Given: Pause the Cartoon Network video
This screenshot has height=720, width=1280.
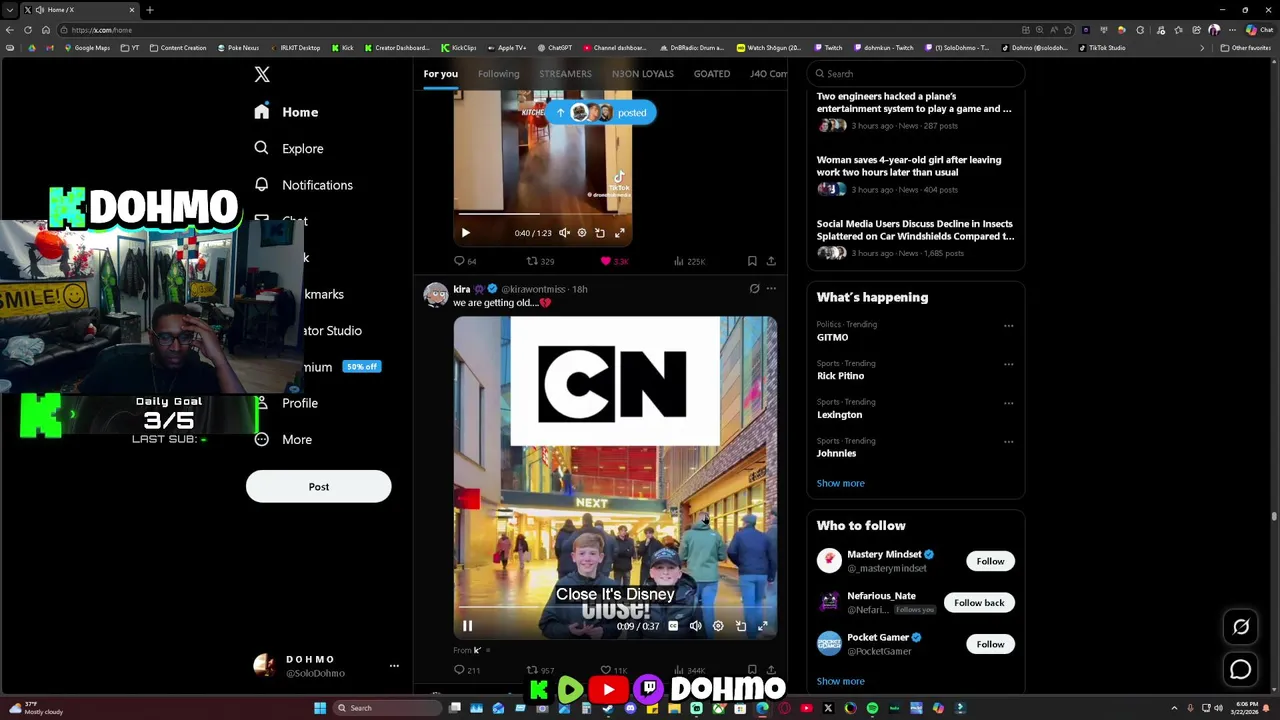Looking at the screenshot, I should (x=467, y=626).
